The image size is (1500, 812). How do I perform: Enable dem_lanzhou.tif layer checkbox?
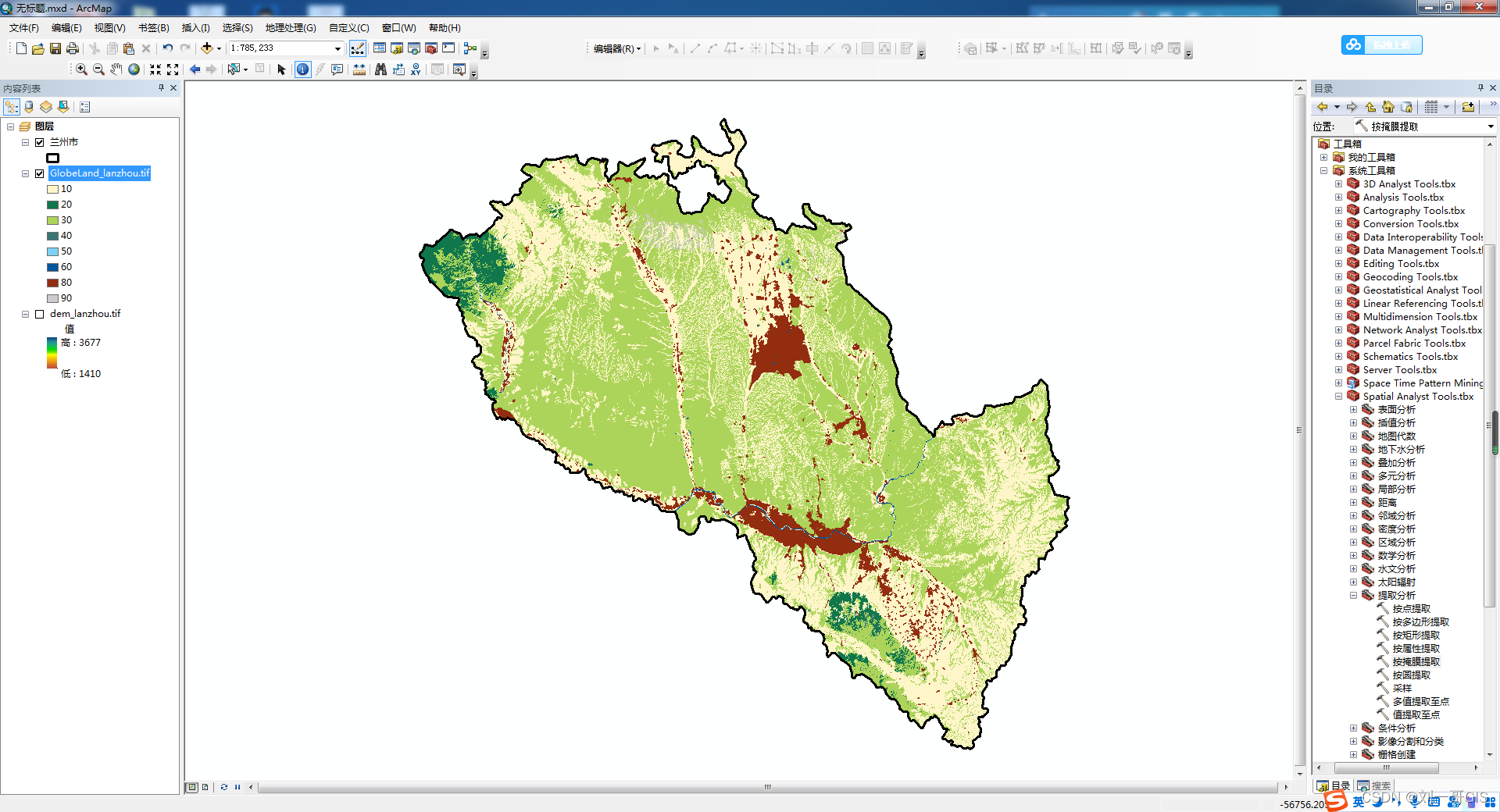pyautogui.click(x=39, y=314)
